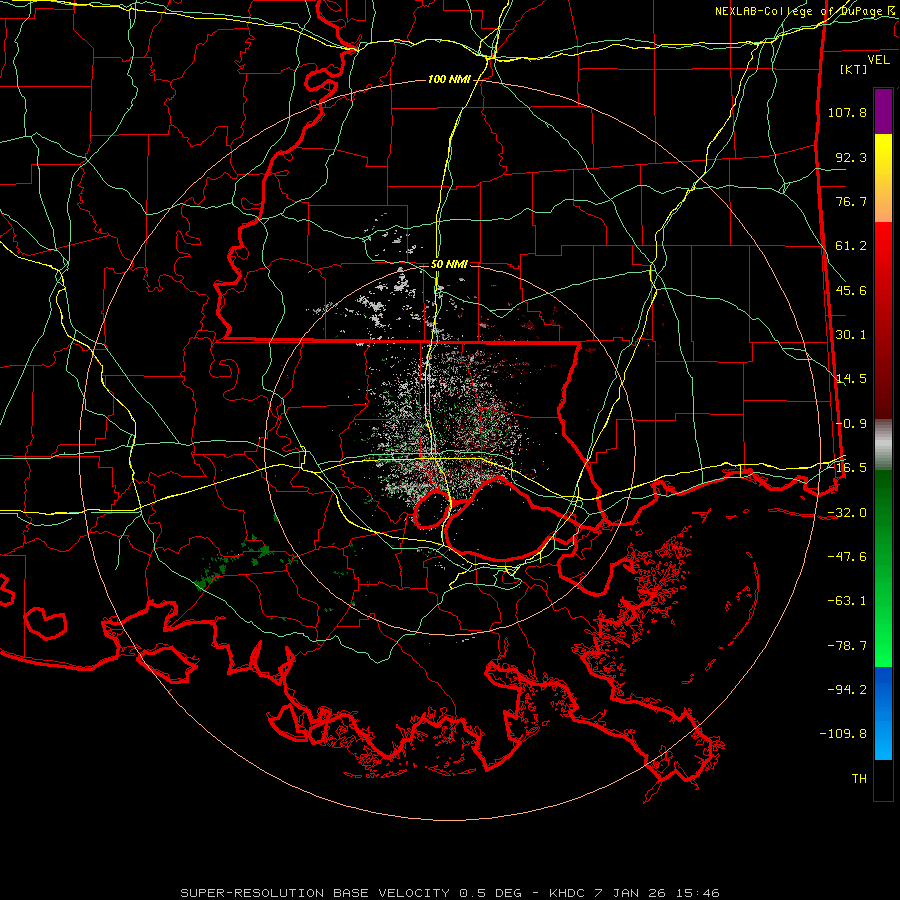The width and height of the screenshot is (900, 900).
Task: Pick the green segment of velocity scale
Action: (x=883, y=568)
